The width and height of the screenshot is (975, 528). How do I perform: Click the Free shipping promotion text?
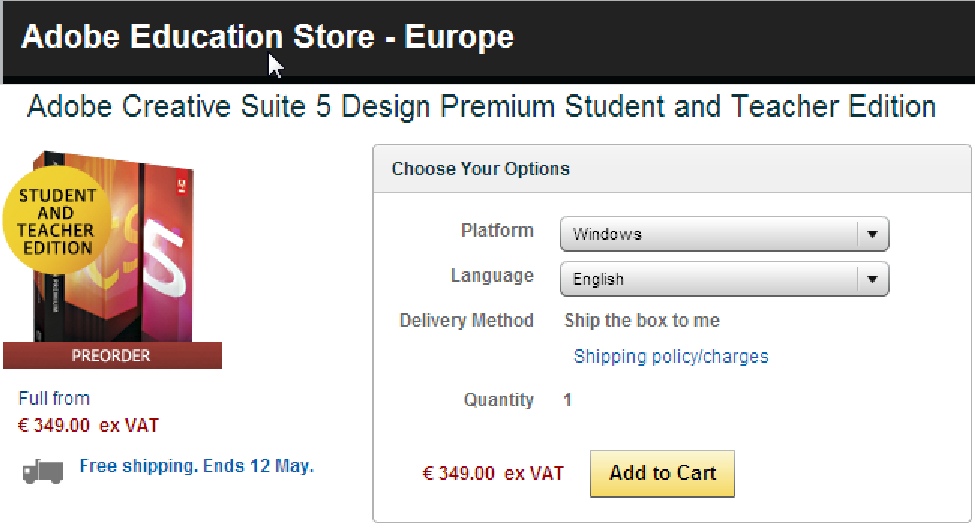click(196, 466)
